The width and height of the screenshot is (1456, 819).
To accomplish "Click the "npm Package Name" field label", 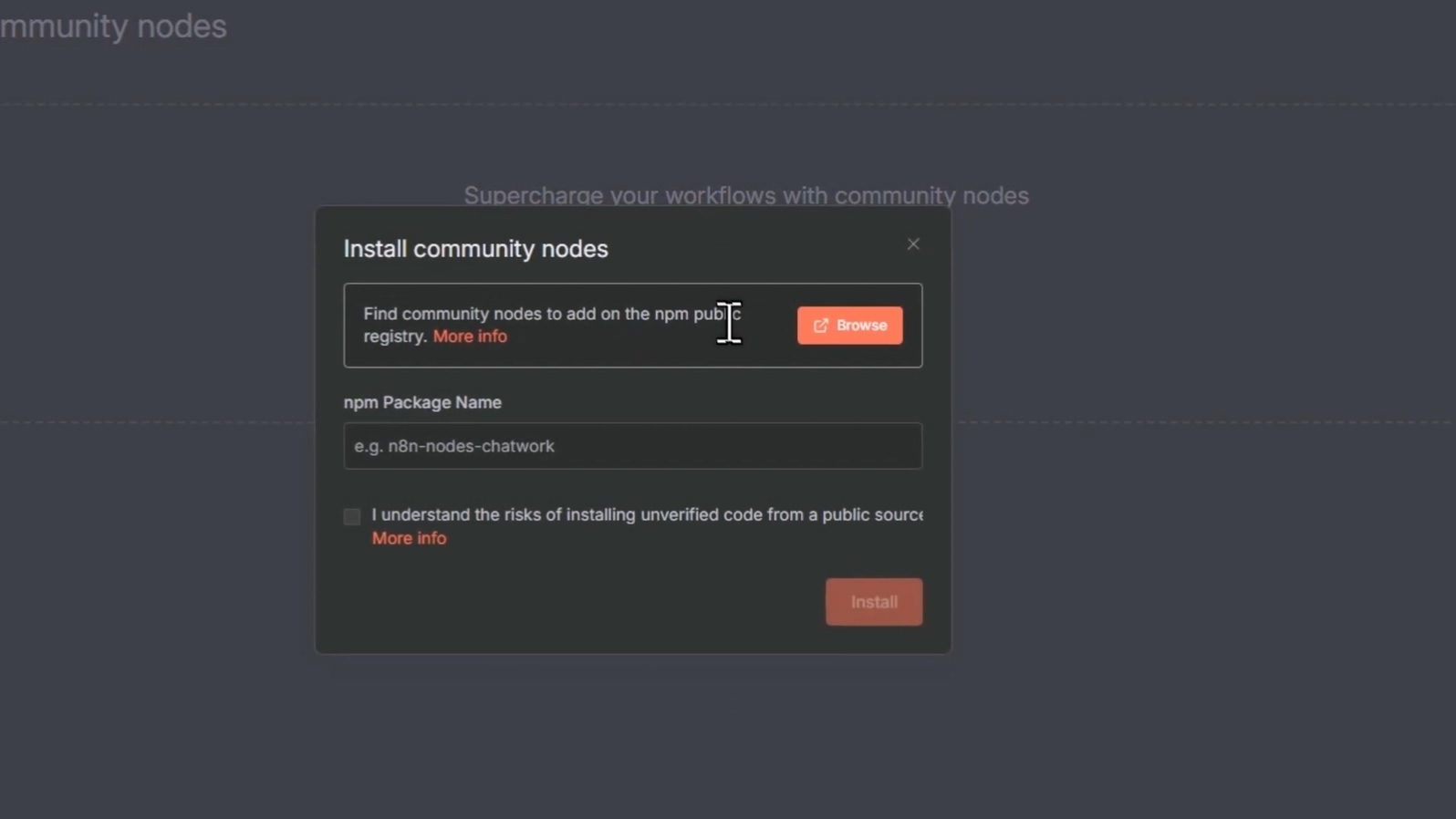I will tap(422, 402).
